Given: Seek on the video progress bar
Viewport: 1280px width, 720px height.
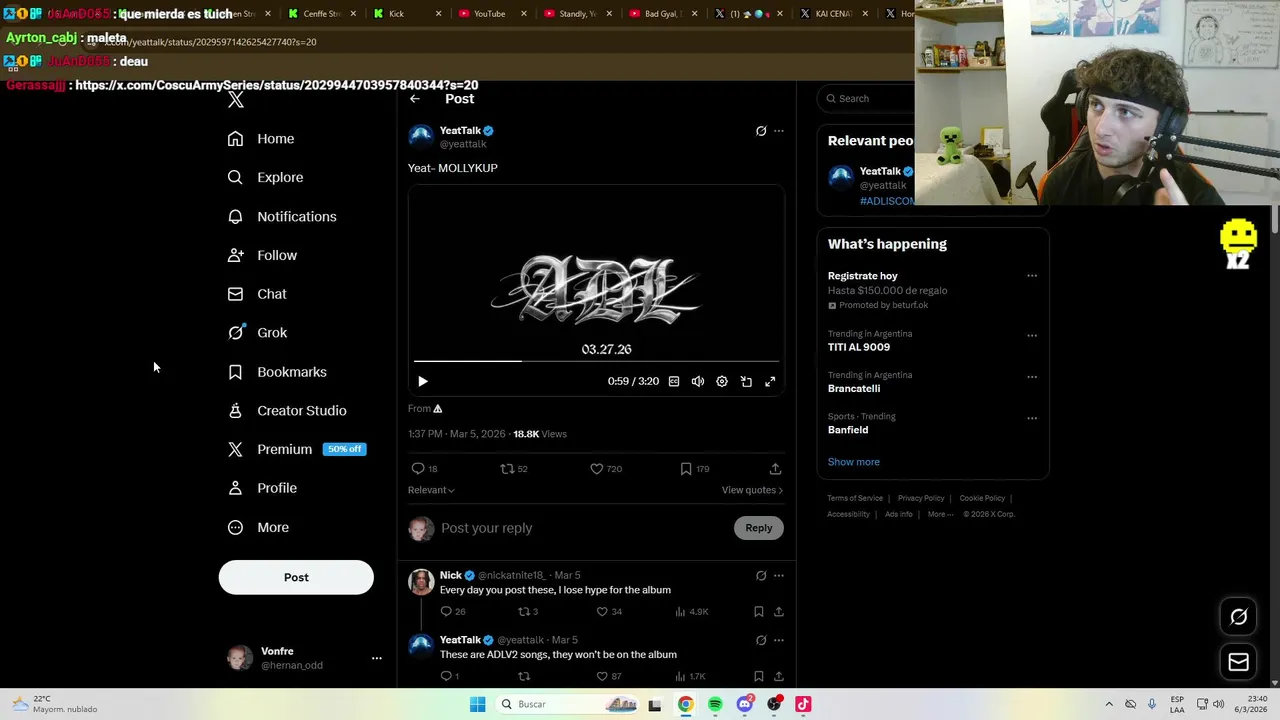Looking at the screenshot, I should tap(596, 361).
